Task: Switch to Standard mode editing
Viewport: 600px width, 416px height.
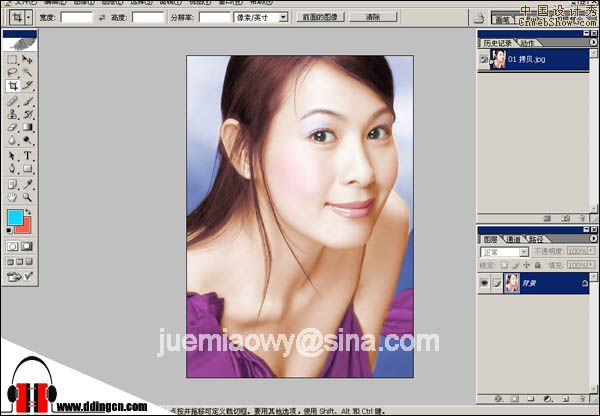Action: [x=12, y=246]
